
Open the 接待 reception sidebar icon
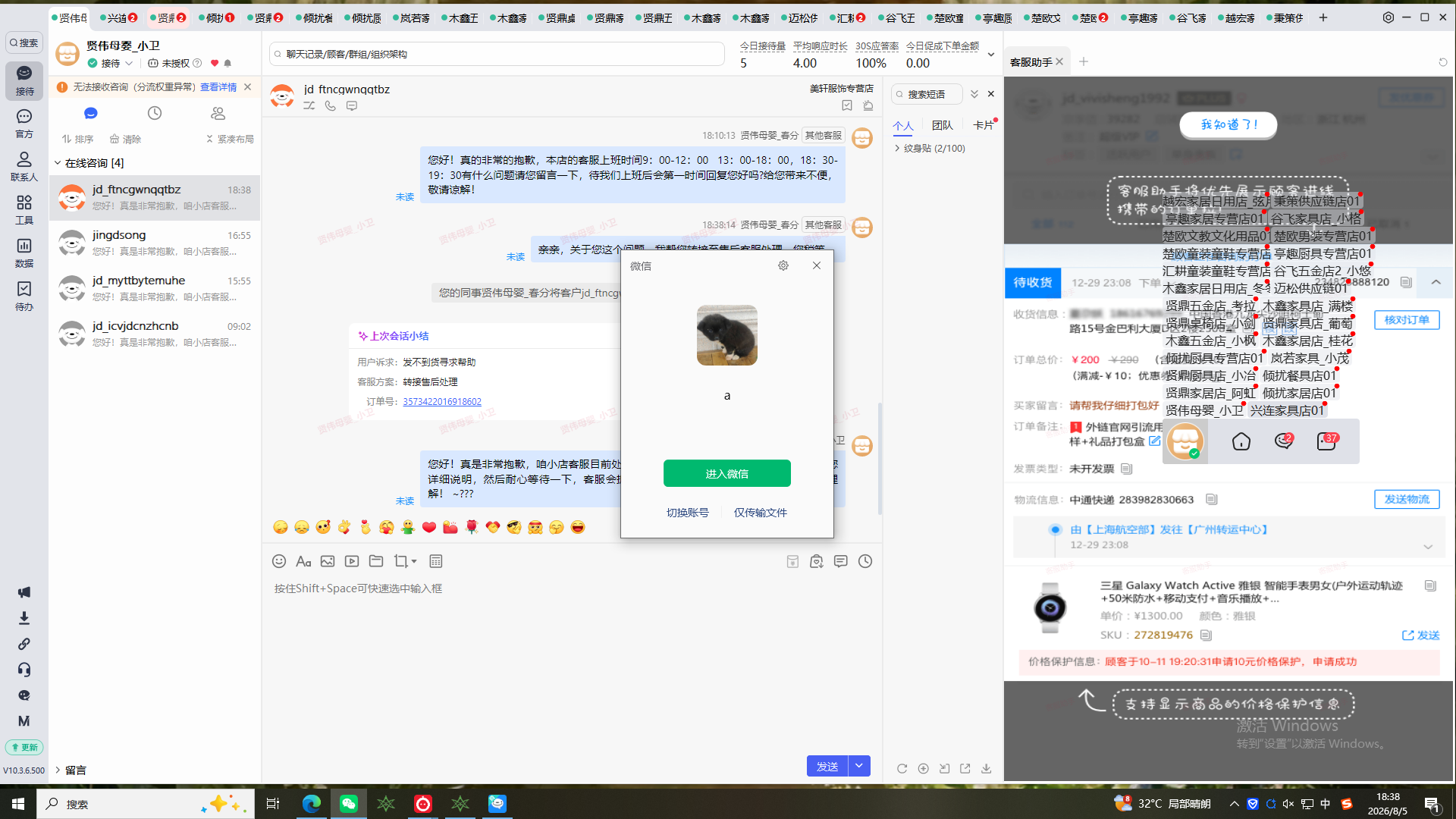tap(24, 80)
